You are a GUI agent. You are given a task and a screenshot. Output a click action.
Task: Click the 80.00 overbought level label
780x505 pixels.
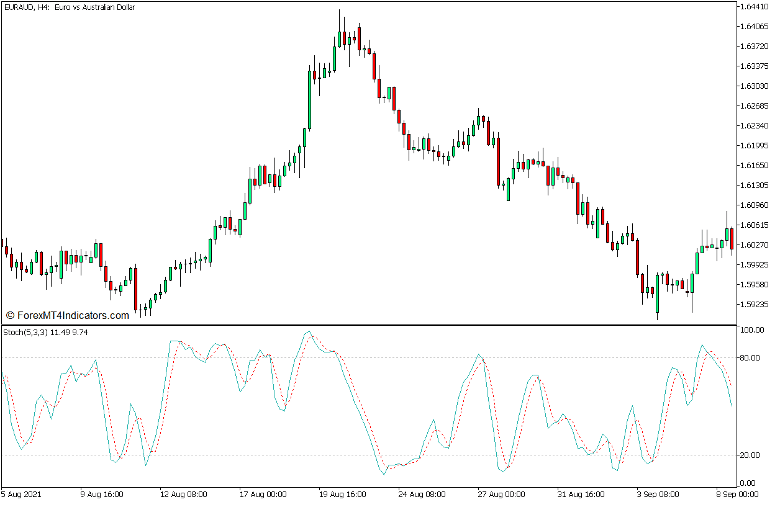click(x=751, y=358)
